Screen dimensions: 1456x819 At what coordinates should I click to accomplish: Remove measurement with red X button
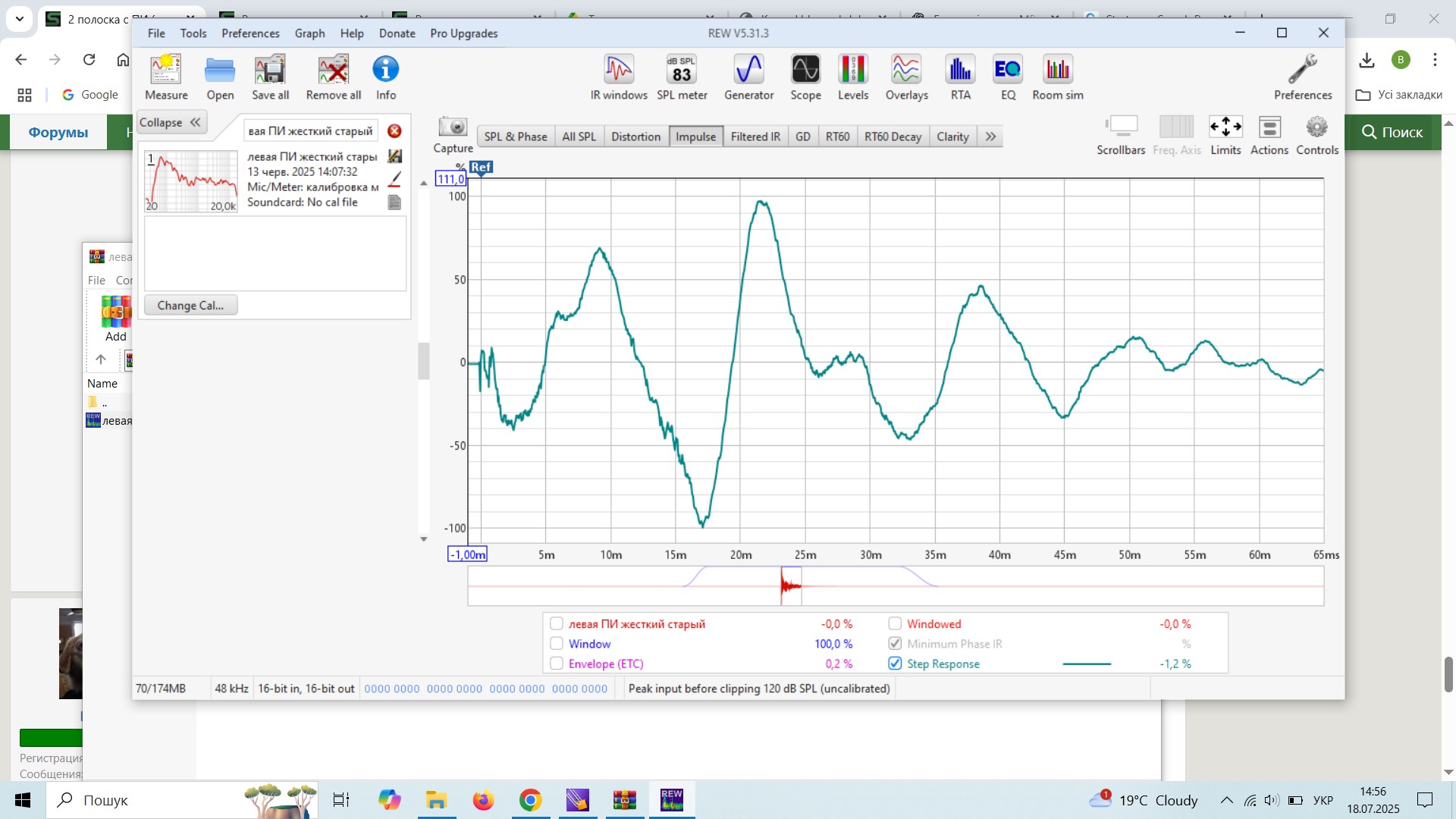tap(394, 131)
